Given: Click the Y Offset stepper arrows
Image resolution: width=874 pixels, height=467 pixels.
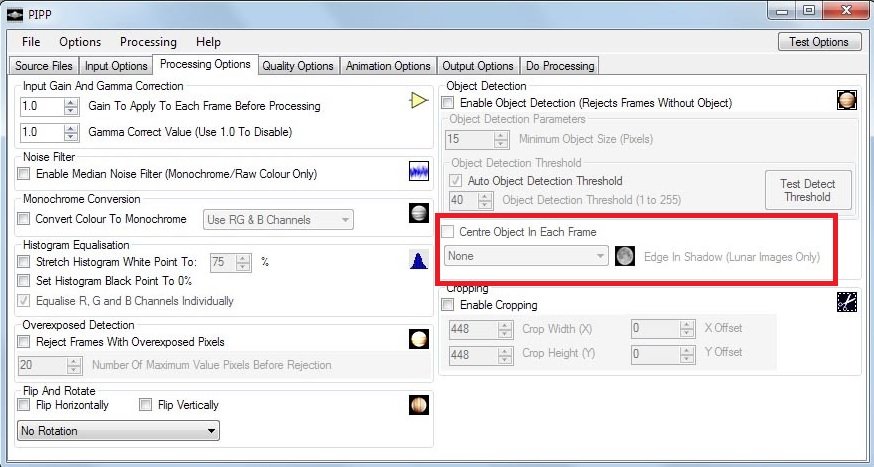Looking at the screenshot, I should [688, 354].
